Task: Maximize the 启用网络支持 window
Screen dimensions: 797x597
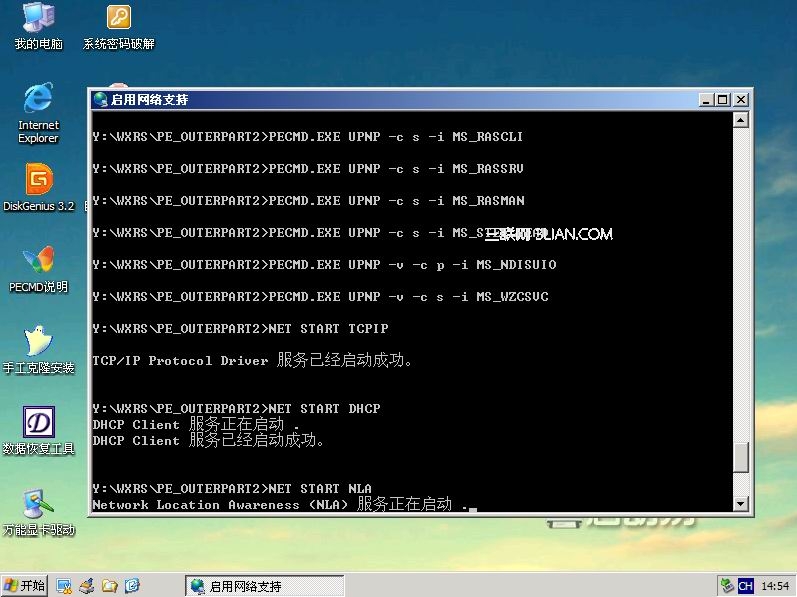Action: click(x=722, y=100)
